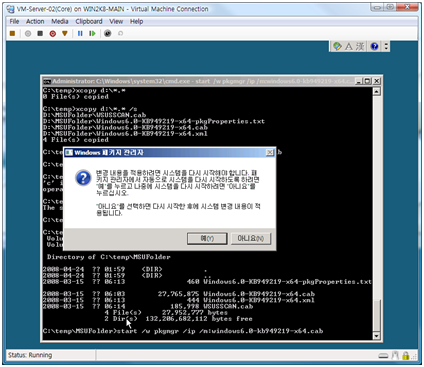Viewport: 424px width, 367px height.
Task: Click the 아니요(N) button in the dialog
Action: [x=251, y=238]
